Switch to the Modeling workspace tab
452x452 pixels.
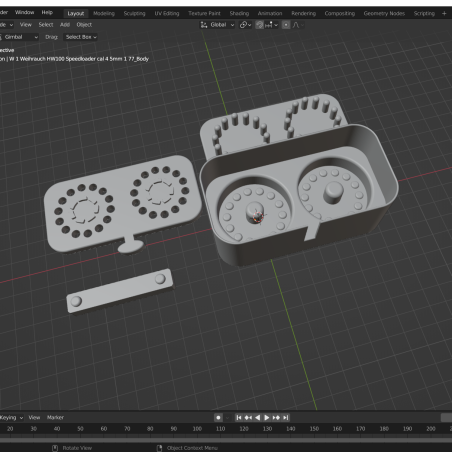[104, 13]
